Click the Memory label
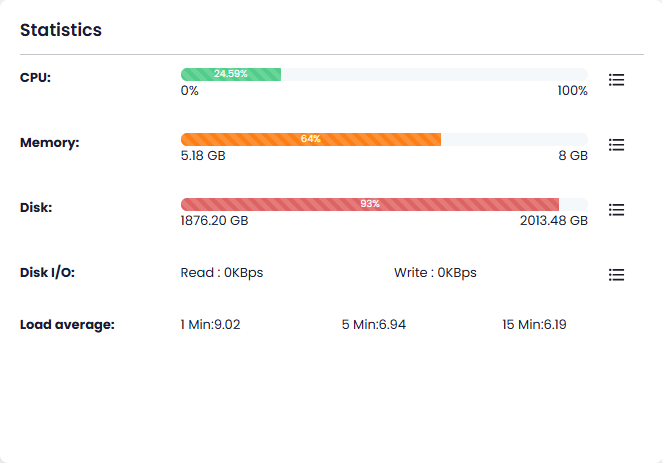 click(49, 143)
